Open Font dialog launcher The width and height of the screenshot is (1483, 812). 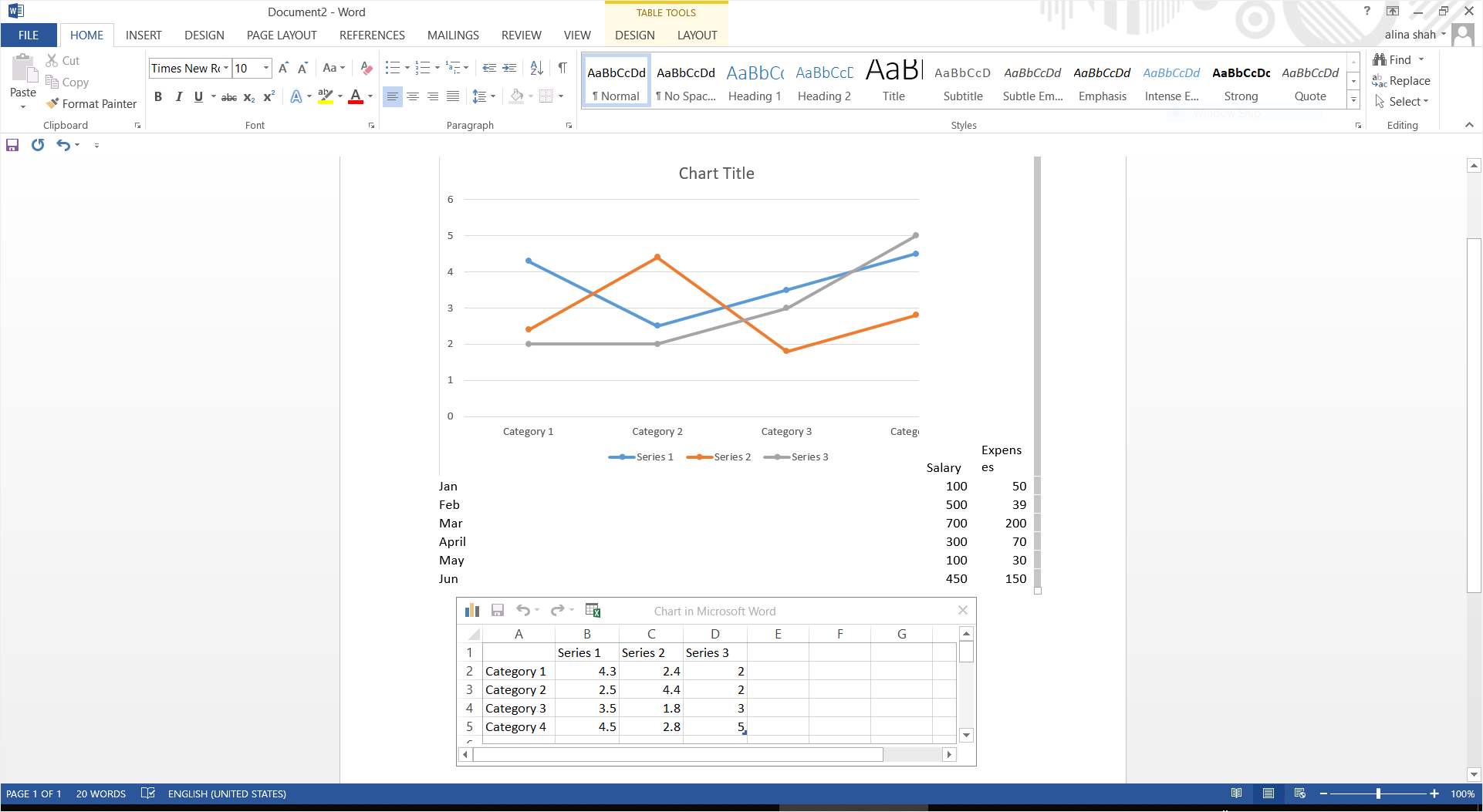(371, 126)
